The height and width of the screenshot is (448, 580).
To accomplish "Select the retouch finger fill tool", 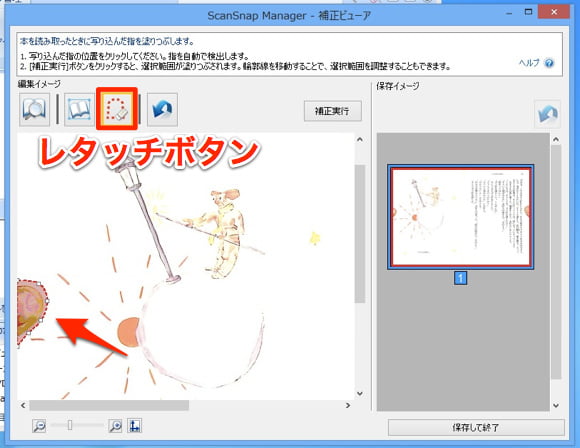I will [117, 109].
